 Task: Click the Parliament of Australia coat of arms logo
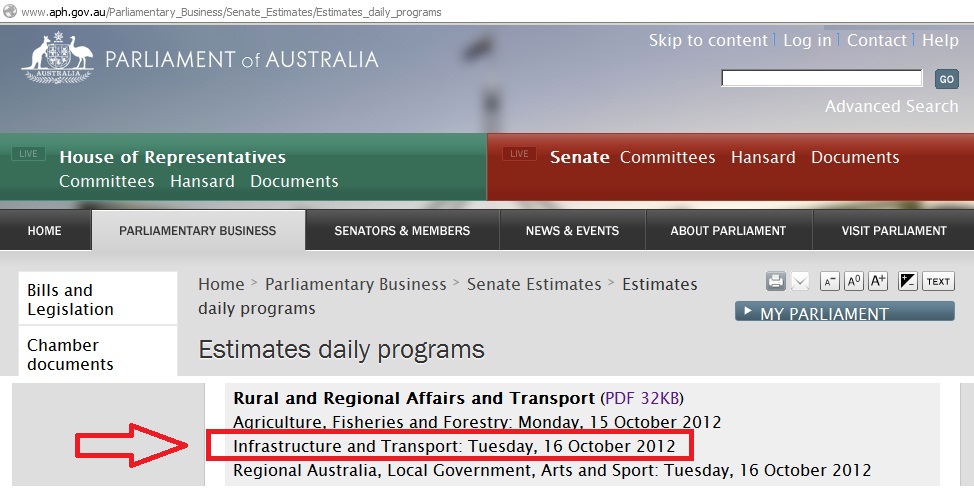point(57,57)
